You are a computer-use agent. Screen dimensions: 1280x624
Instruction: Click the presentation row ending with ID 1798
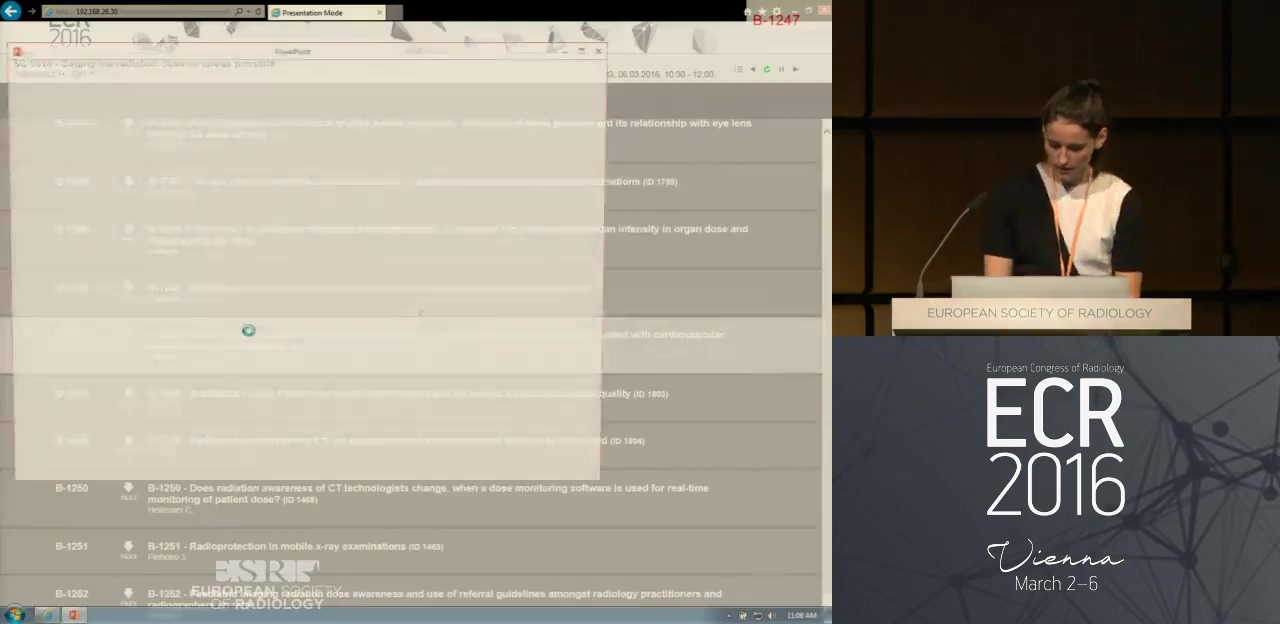click(x=410, y=185)
